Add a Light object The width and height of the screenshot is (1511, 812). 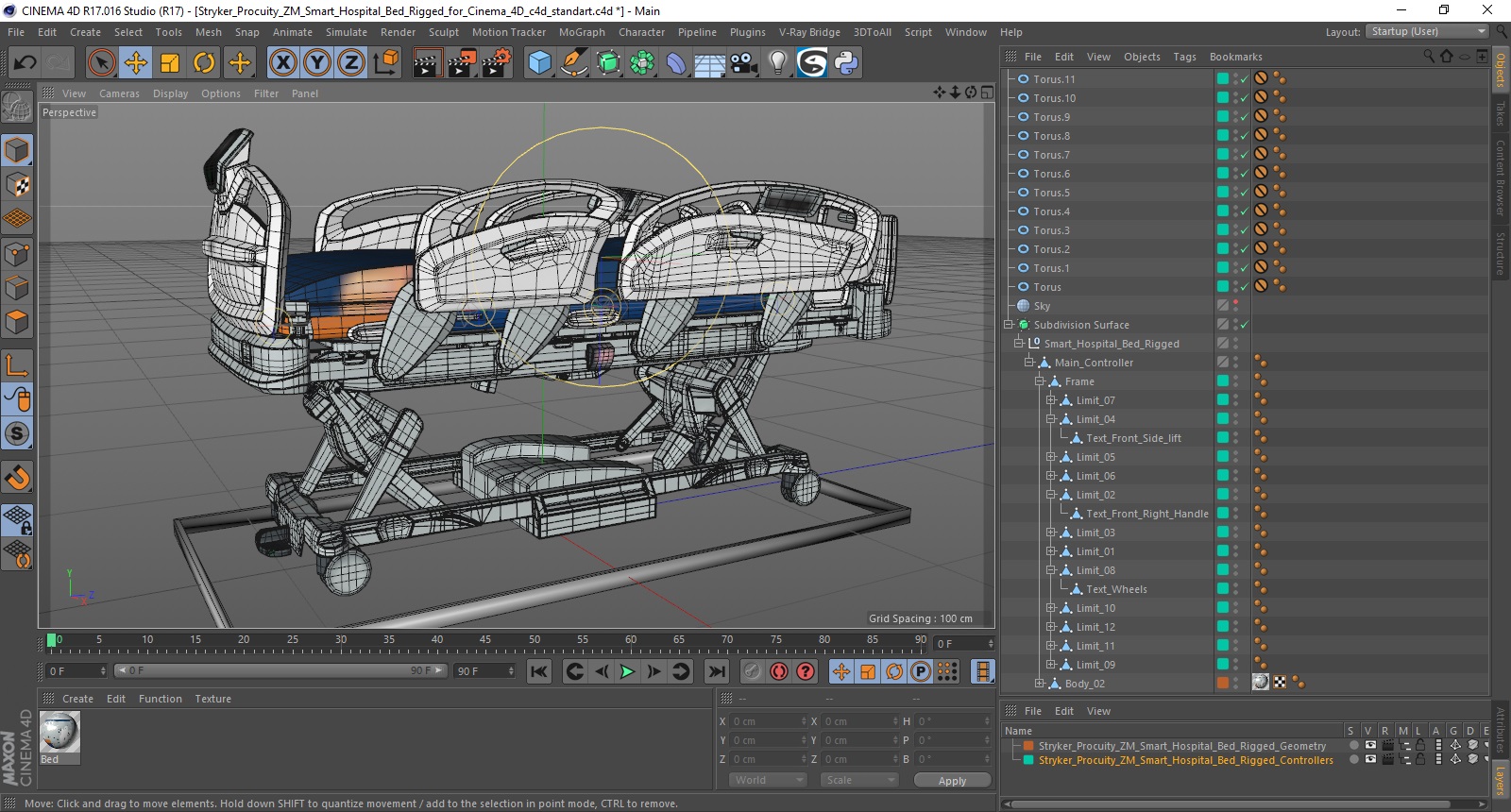click(778, 63)
